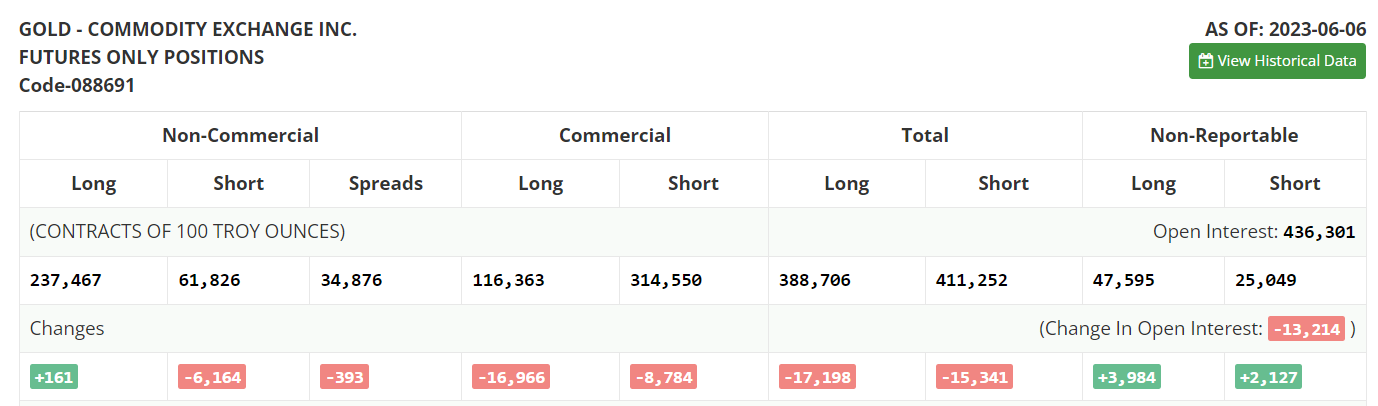Image resolution: width=1378 pixels, height=406 pixels.
Task: Select the -15,341 total short change badge
Action: click(974, 377)
